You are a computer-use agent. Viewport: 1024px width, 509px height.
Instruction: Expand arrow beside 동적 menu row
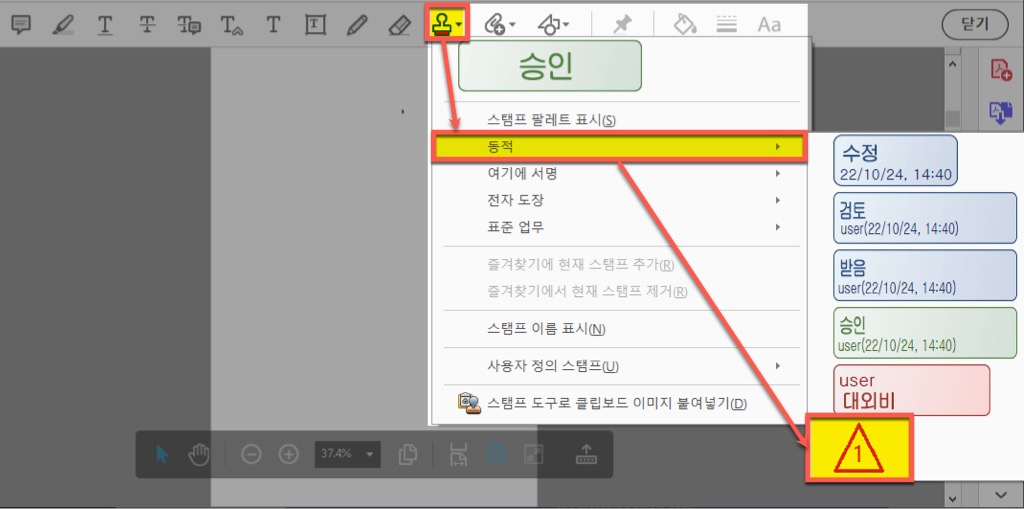pyautogui.click(x=778, y=147)
